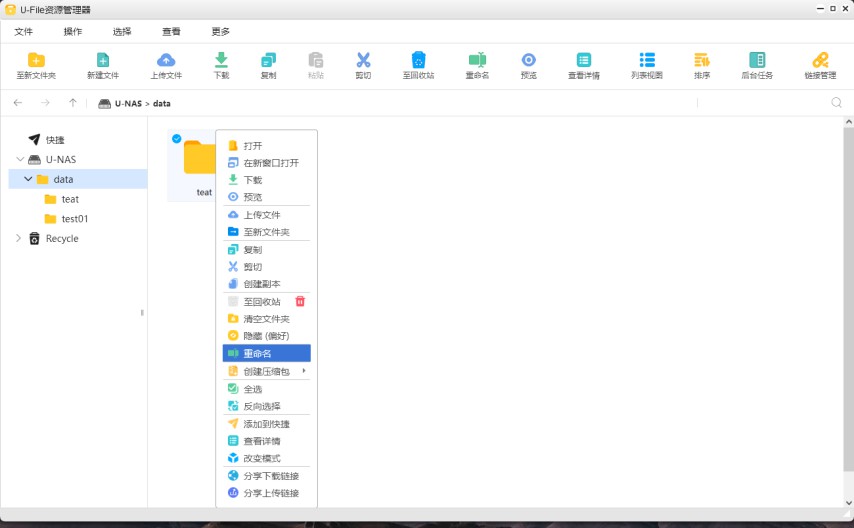Choose 改变模式 in the context menu
854x528 pixels.
click(266, 458)
